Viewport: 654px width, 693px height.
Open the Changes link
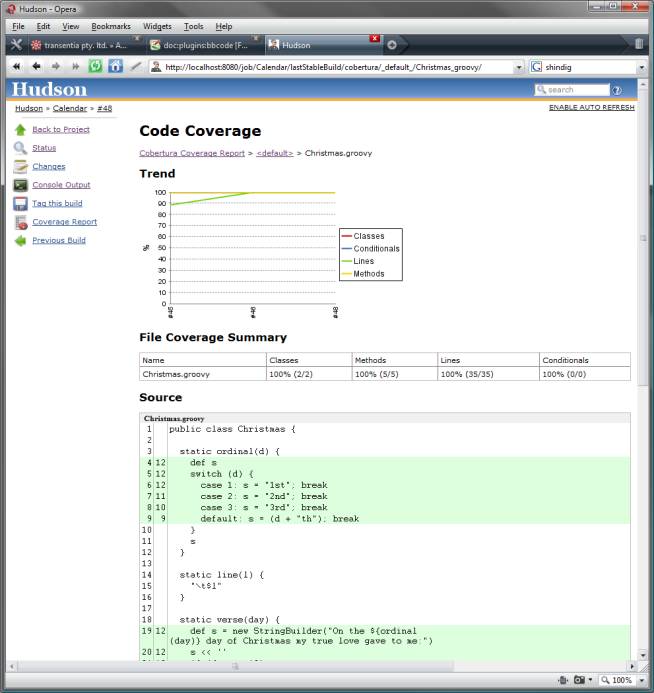[x=49, y=167]
